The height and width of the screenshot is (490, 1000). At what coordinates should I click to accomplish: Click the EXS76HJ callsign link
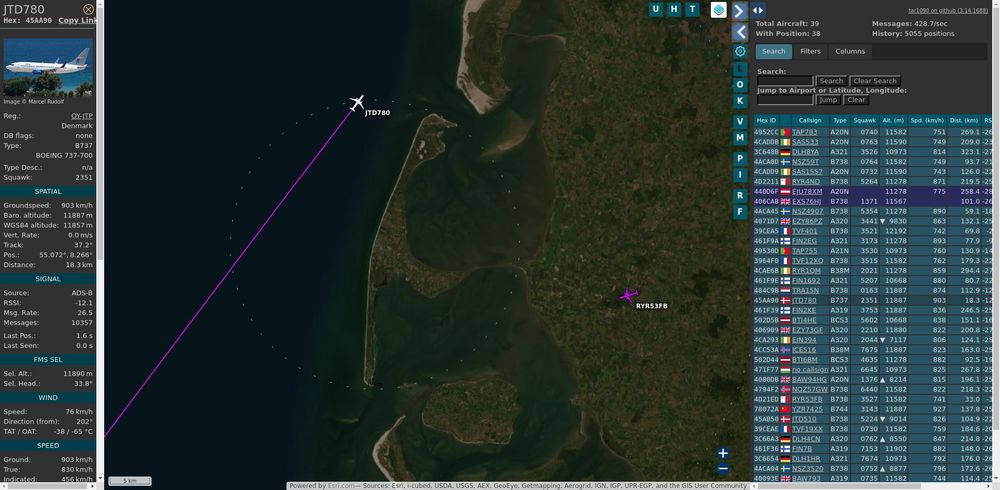tap(807, 202)
